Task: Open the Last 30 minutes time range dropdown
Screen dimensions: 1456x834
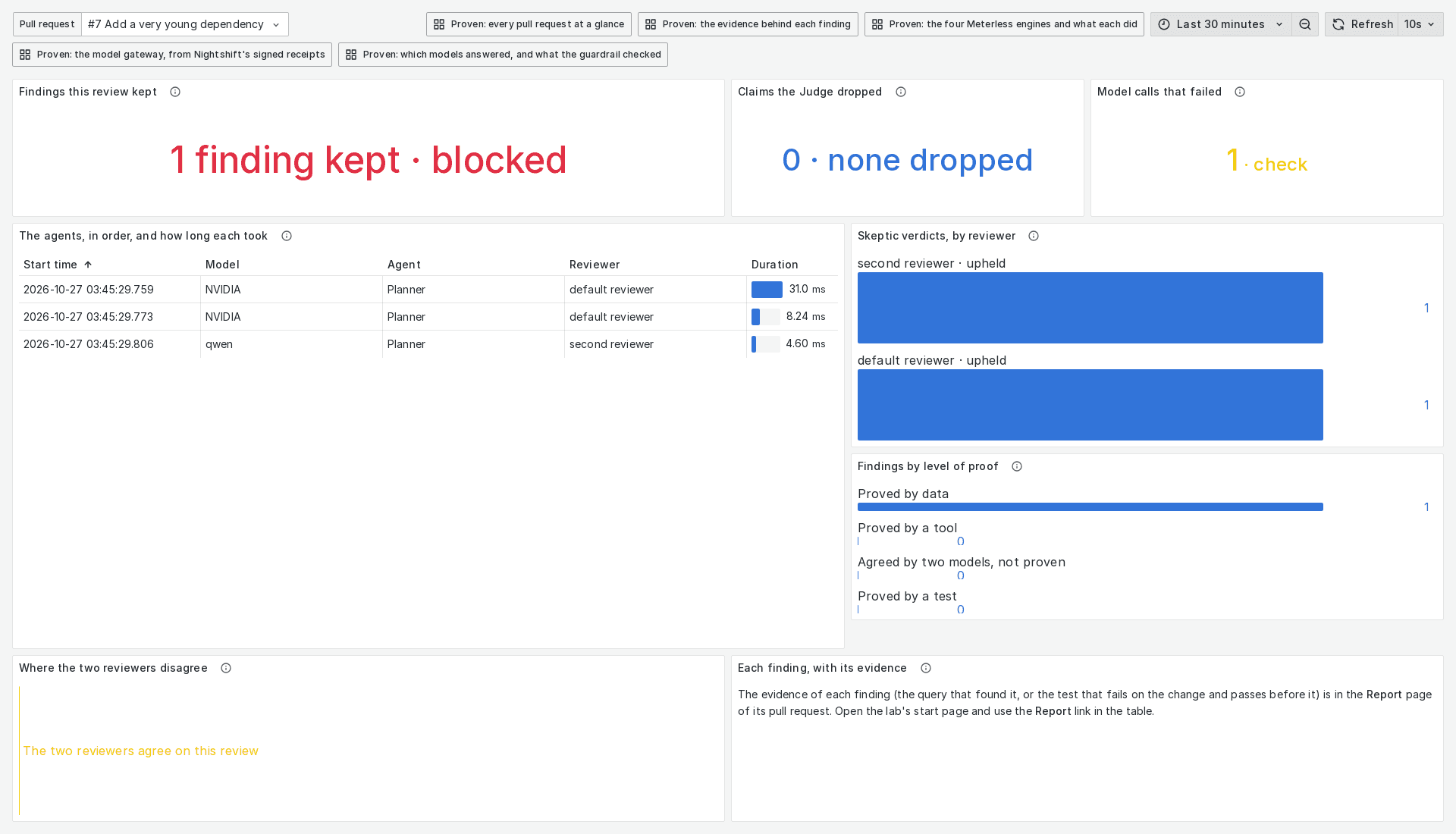Action: 1221,24
